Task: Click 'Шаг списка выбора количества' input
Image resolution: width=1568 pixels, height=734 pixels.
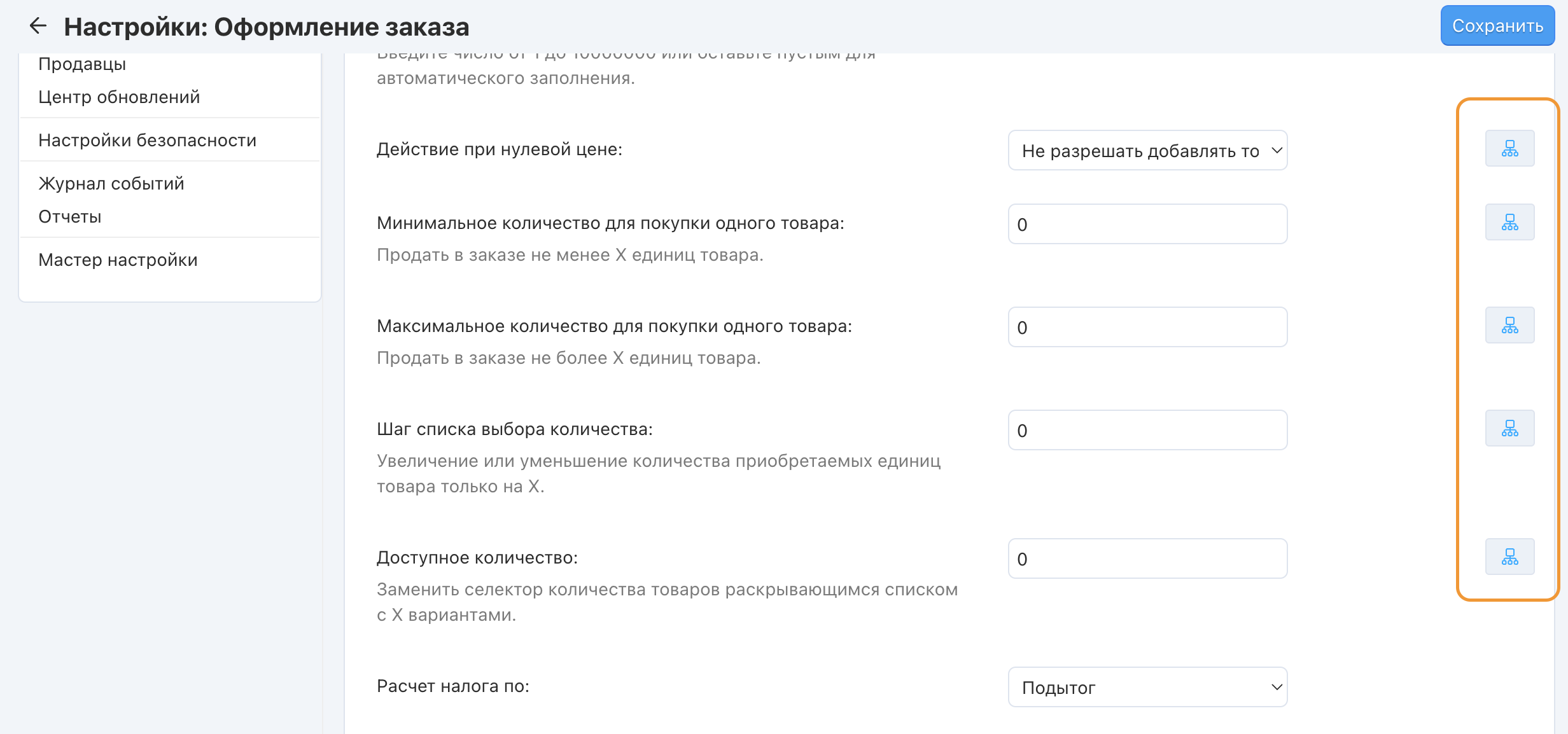Action: (1147, 431)
